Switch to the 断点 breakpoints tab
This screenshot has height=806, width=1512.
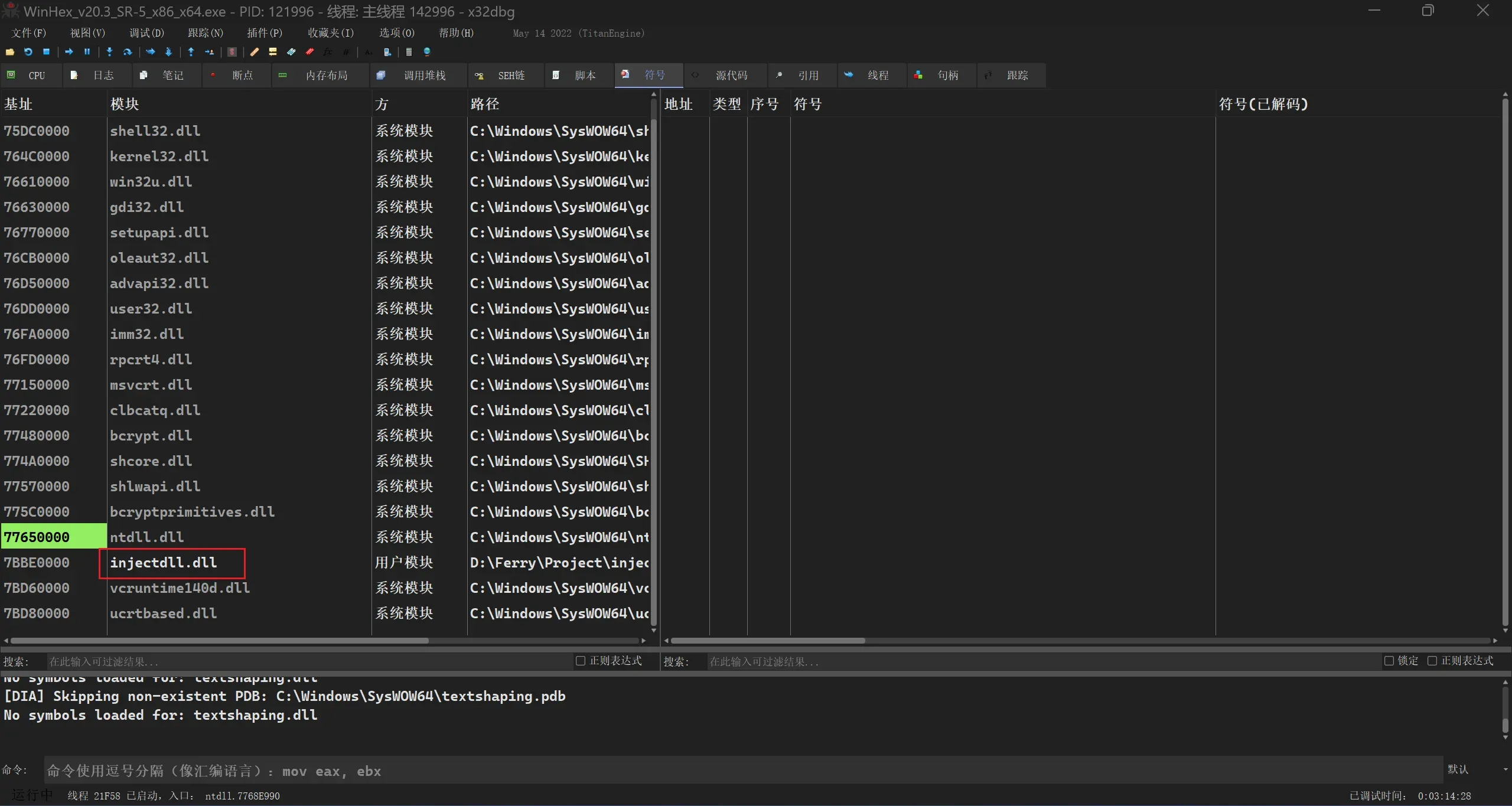pyautogui.click(x=242, y=76)
